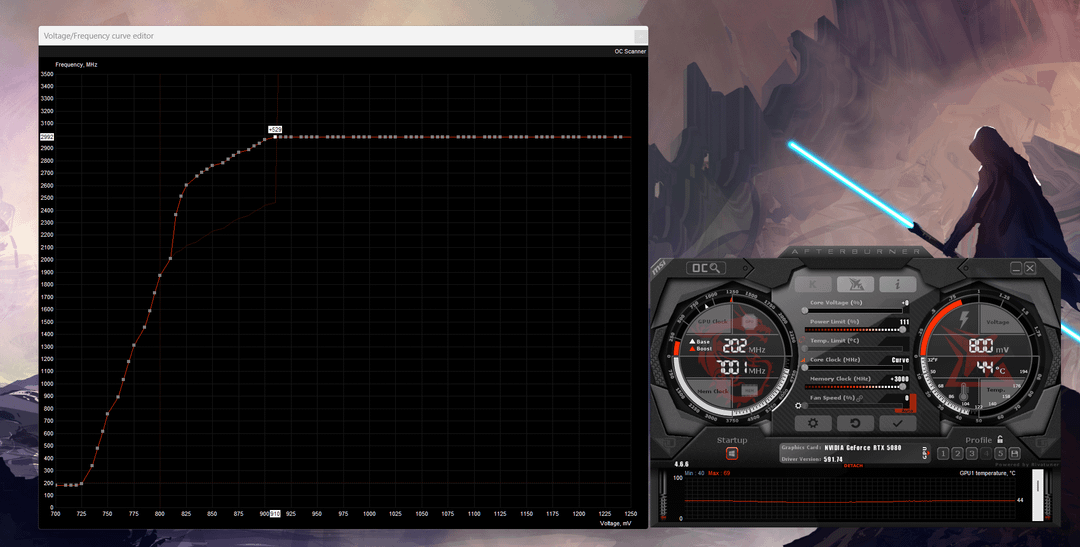
Task: Select profile slot 5
Action: [x=1000, y=454]
